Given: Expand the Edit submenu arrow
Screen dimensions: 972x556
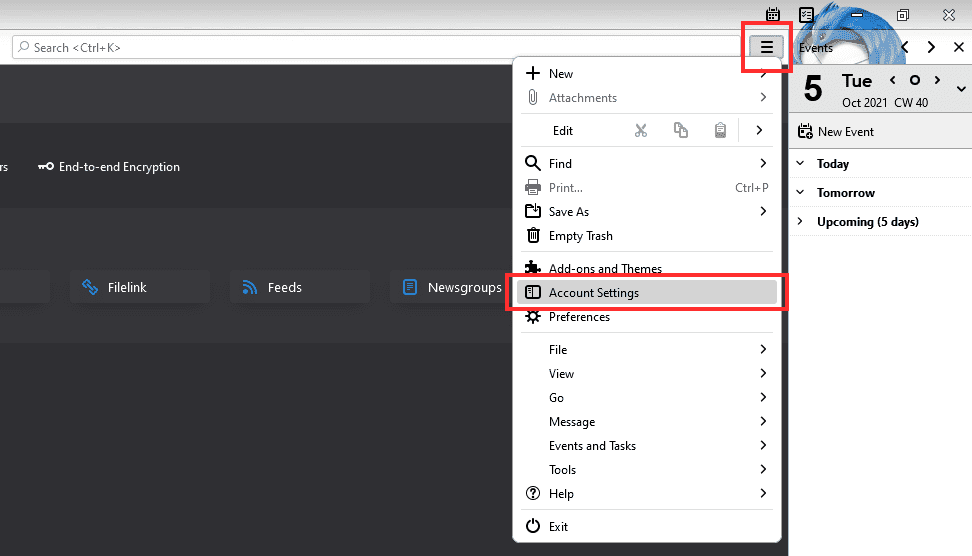Looking at the screenshot, I should 759,130.
